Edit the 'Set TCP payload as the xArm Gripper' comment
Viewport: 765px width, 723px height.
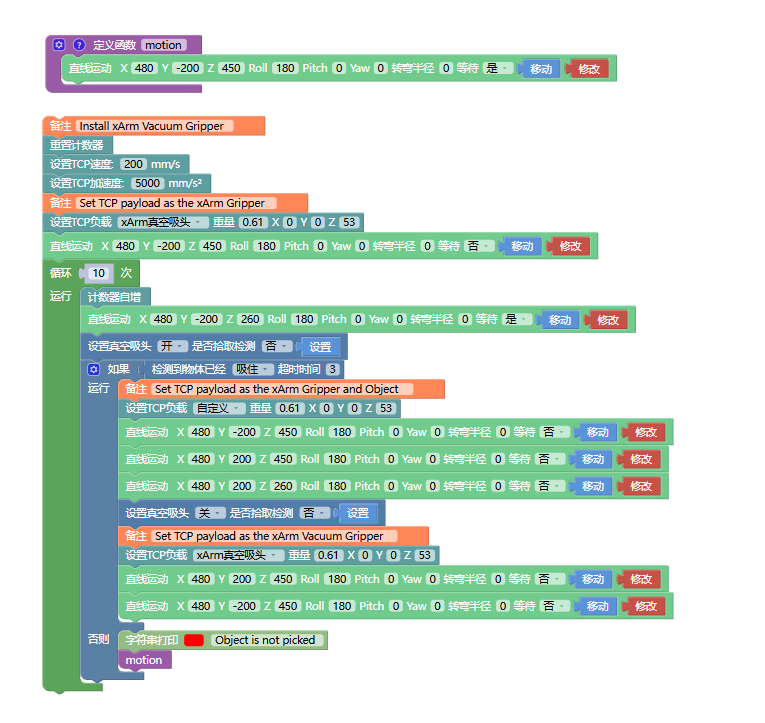[x=176, y=203]
